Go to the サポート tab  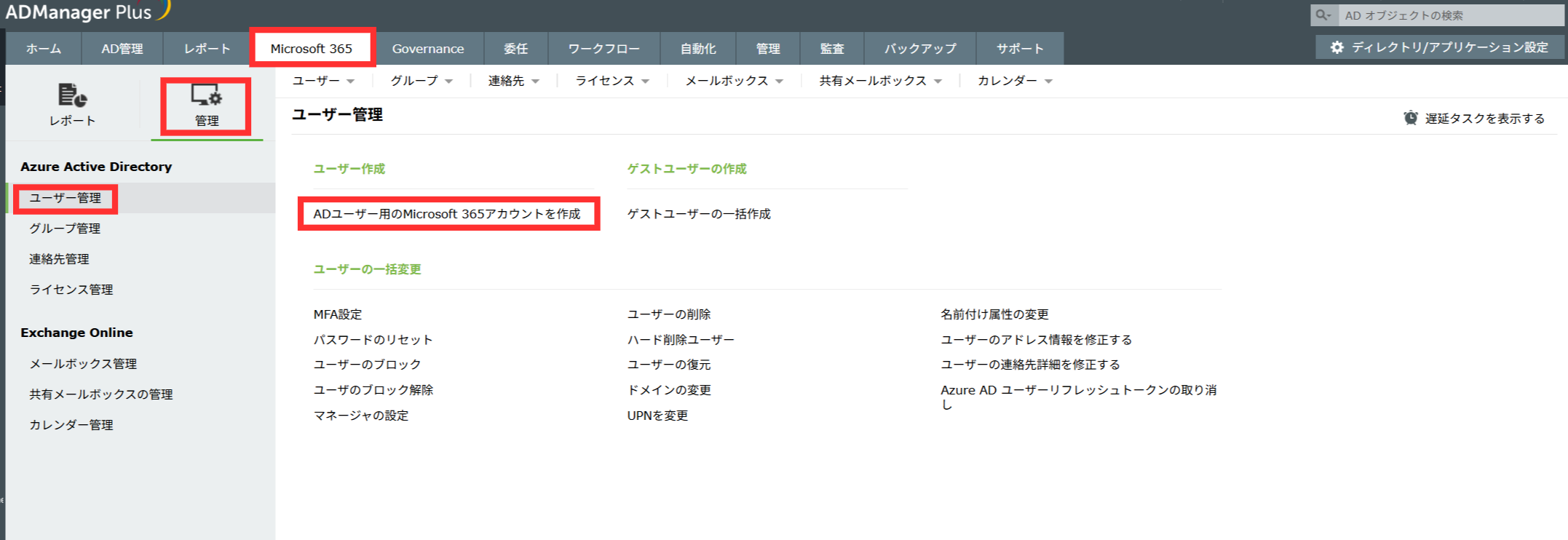click(1020, 49)
